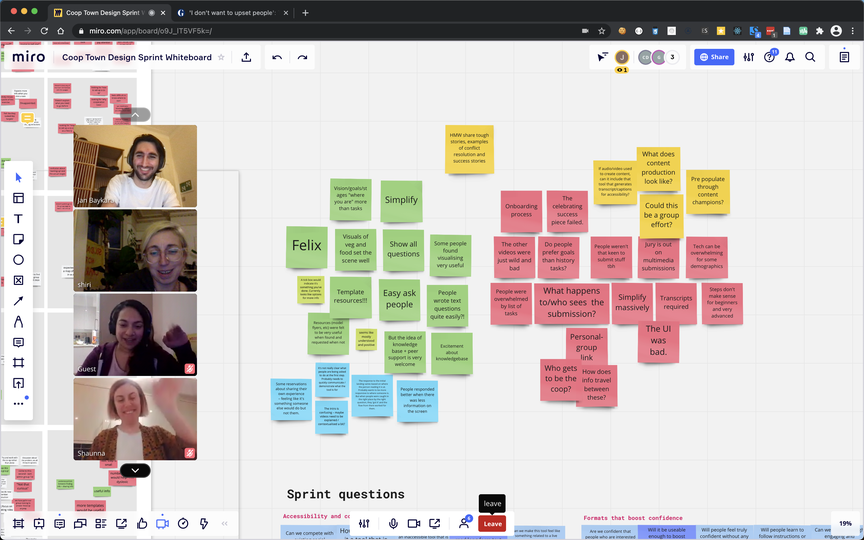Star the Coop Town Design Sprint board
Viewport: 864px width, 540px height.
(x=221, y=57)
